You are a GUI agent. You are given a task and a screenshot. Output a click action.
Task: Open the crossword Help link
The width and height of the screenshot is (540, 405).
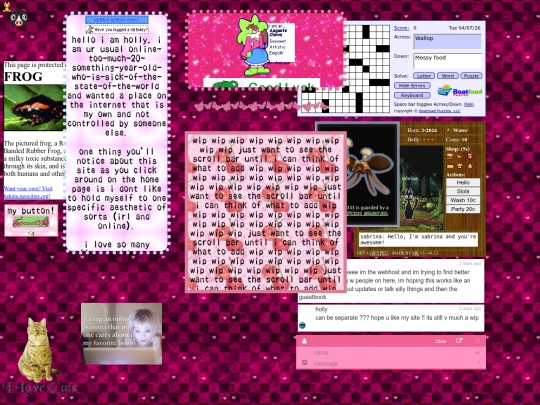click(x=469, y=104)
